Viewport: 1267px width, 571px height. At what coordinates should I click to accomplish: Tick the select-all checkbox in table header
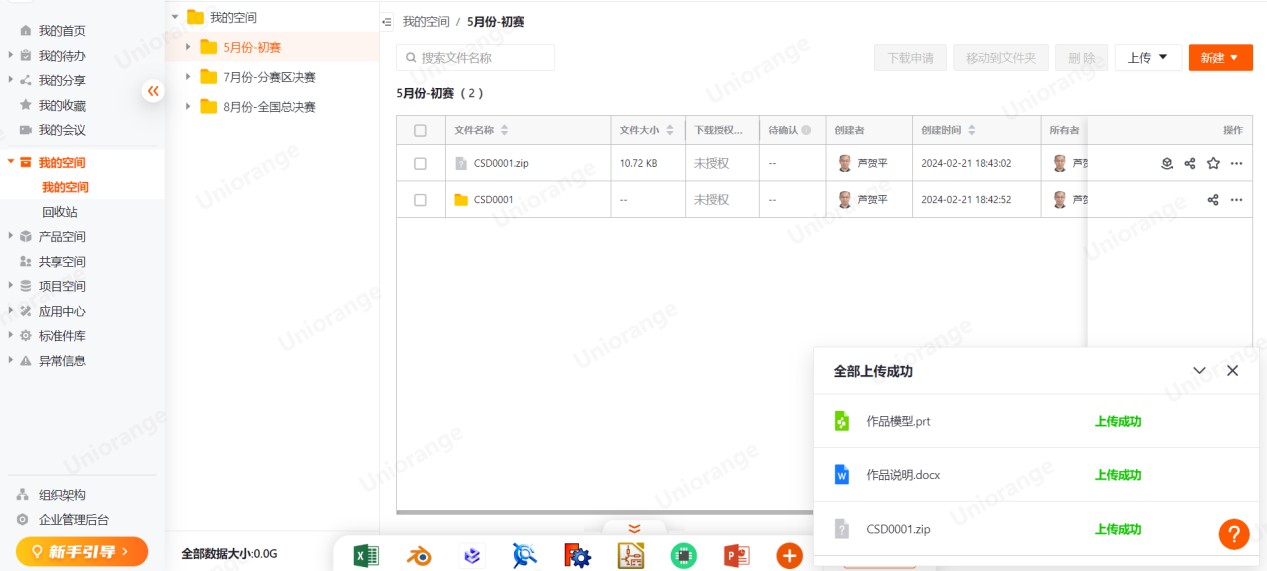tap(420, 130)
